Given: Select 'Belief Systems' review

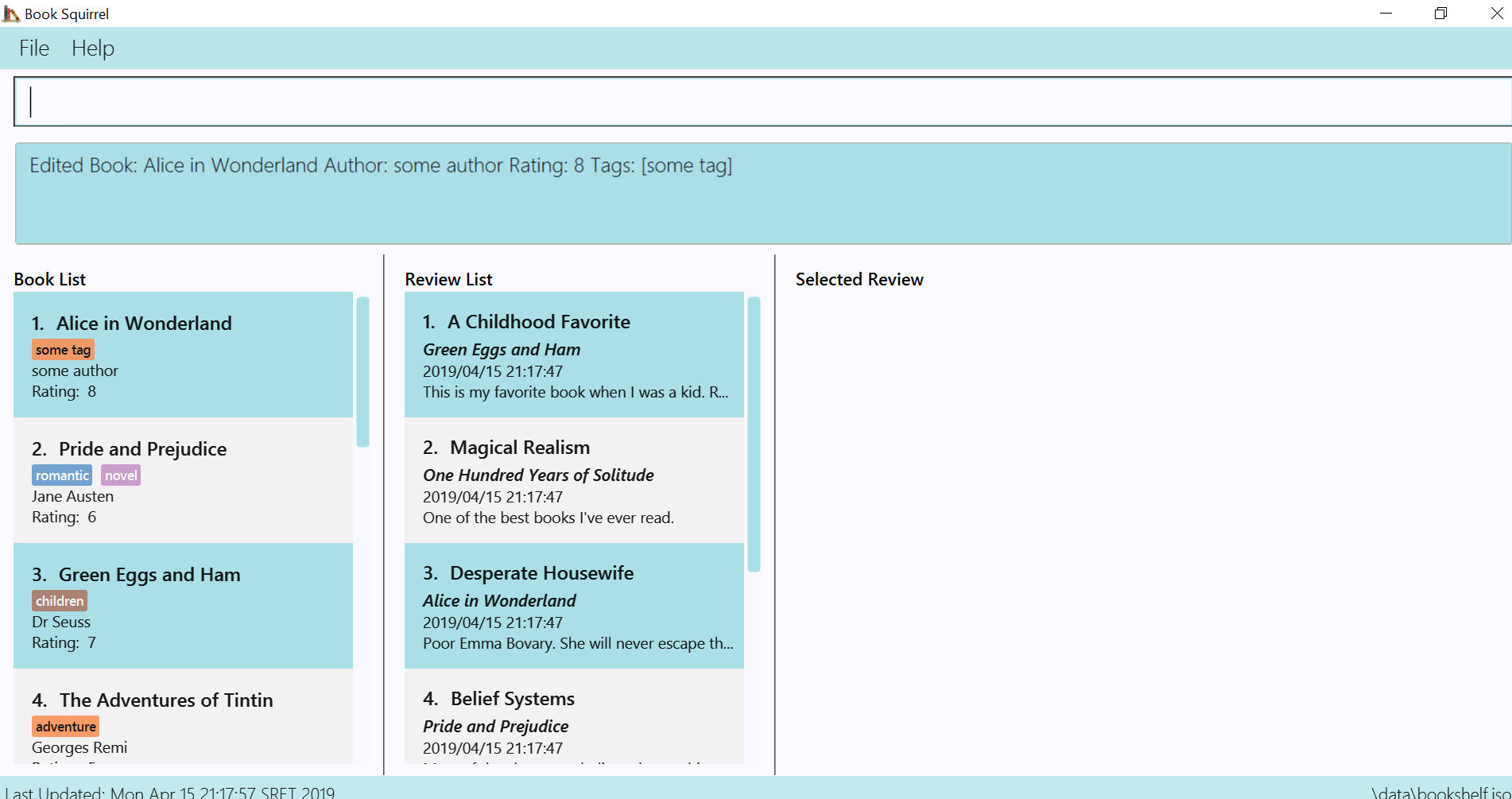Looking at the screenshot, I should [574, 716].
